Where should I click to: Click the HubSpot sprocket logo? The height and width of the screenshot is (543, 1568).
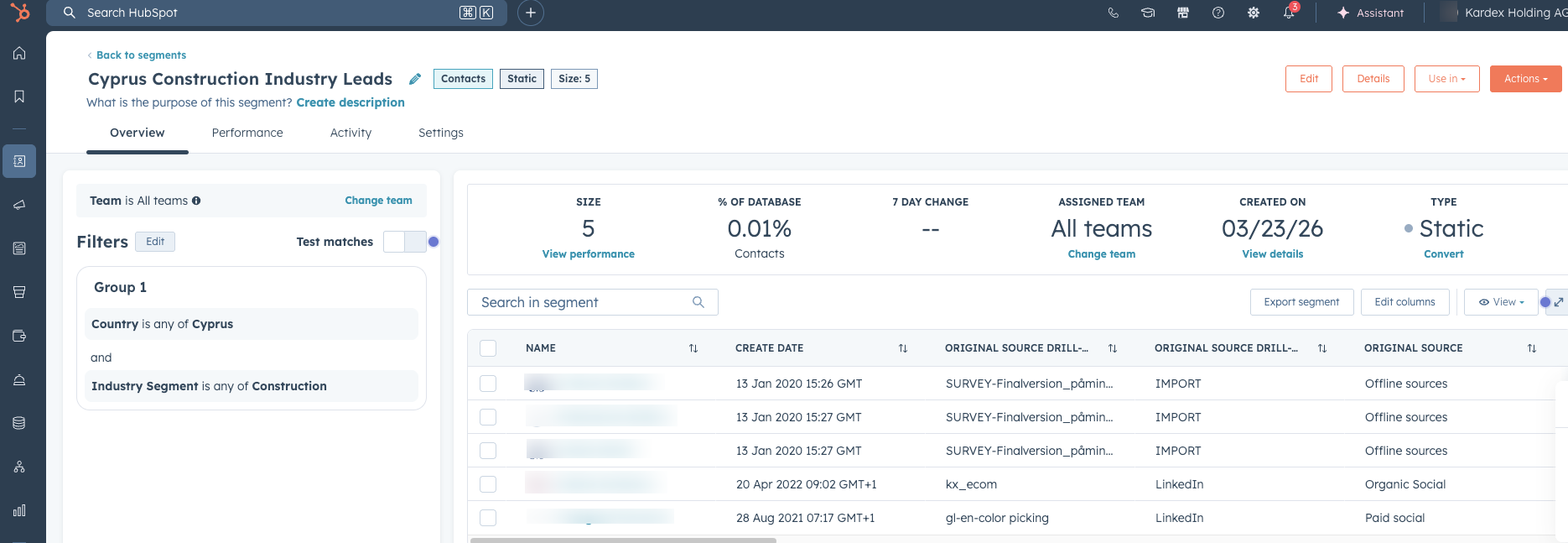point(20,13)
